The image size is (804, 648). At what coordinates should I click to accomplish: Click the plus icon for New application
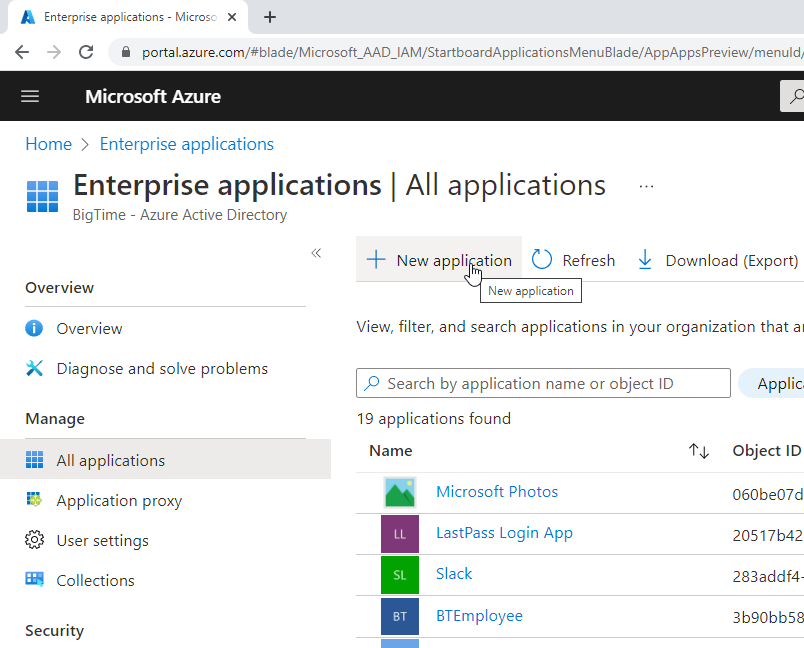[376, 259]
